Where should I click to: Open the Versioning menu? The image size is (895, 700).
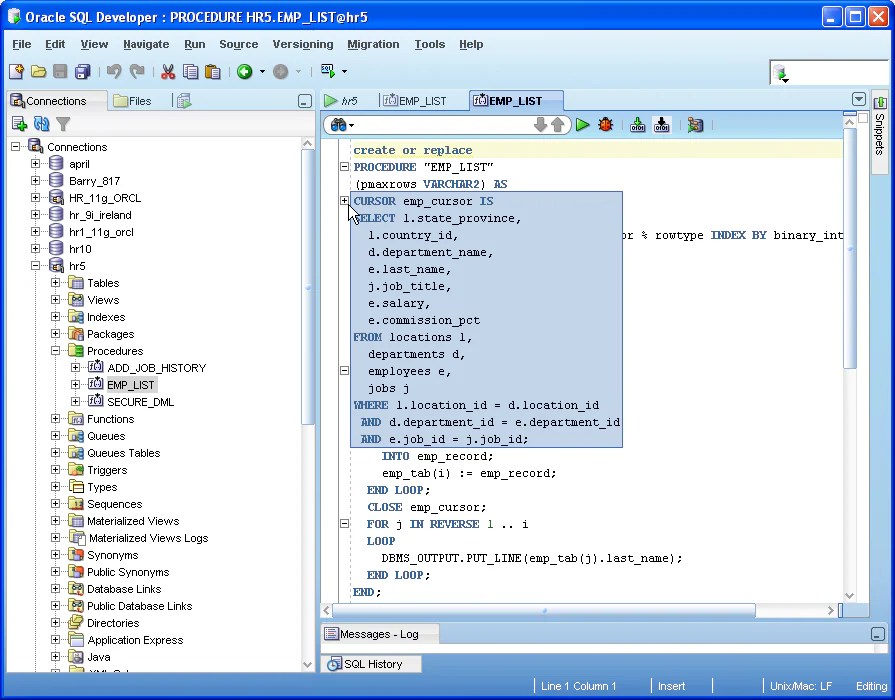[302, 44]
